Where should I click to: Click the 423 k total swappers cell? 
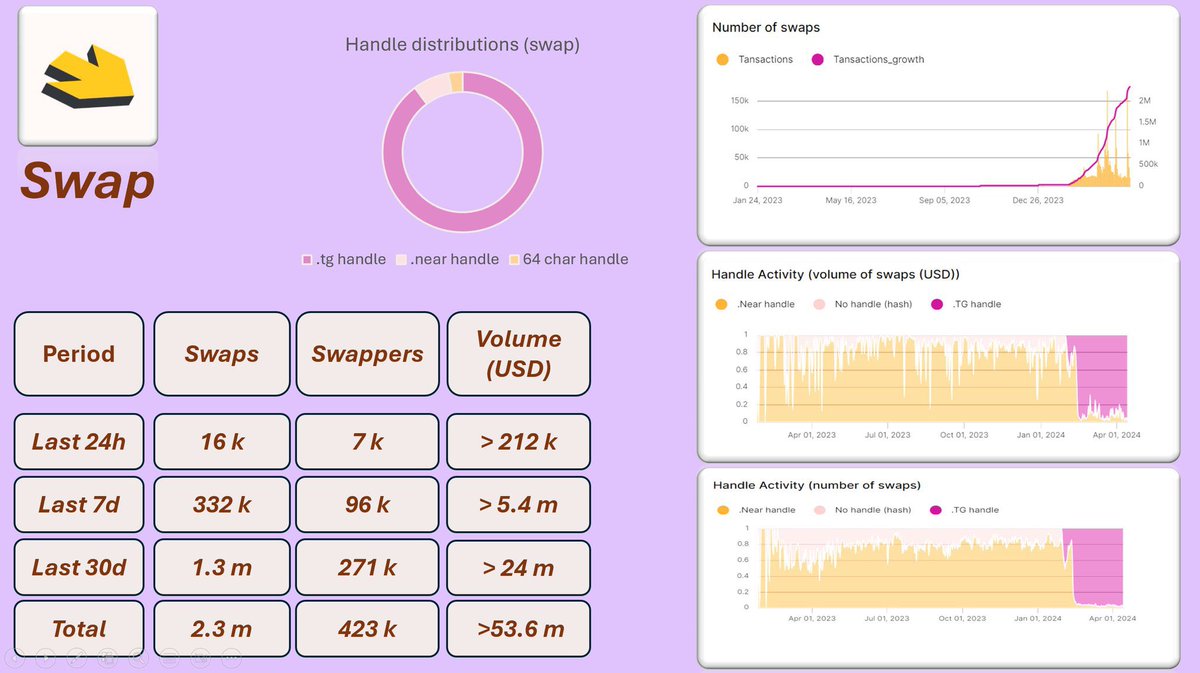(368, 628)
